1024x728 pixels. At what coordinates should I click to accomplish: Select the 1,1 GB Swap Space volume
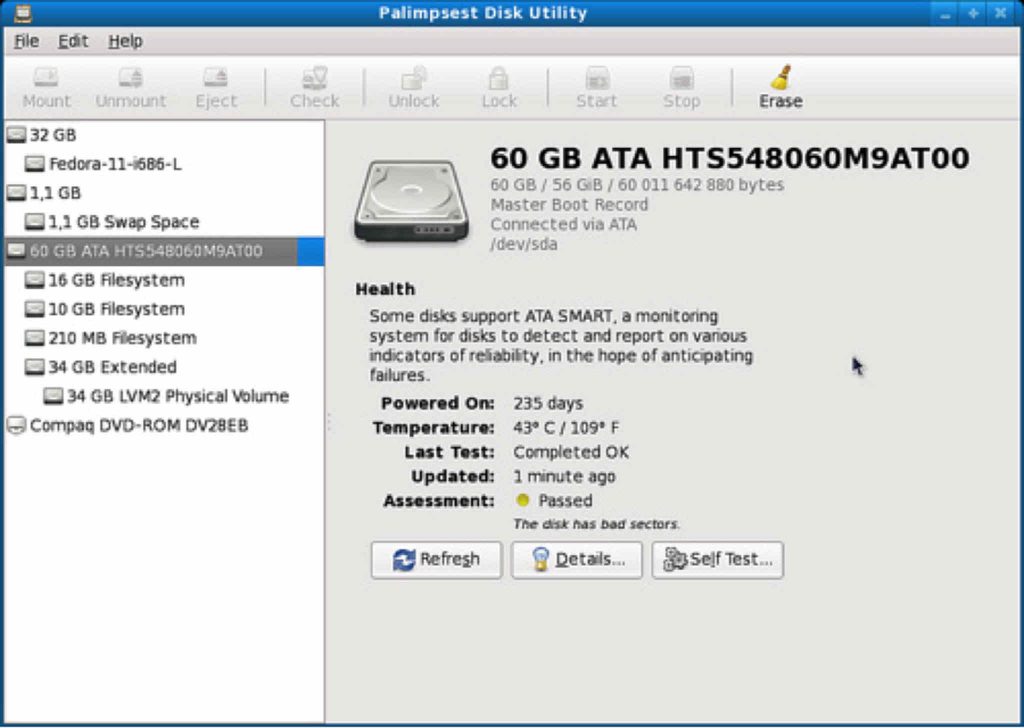tap(163, 222)
